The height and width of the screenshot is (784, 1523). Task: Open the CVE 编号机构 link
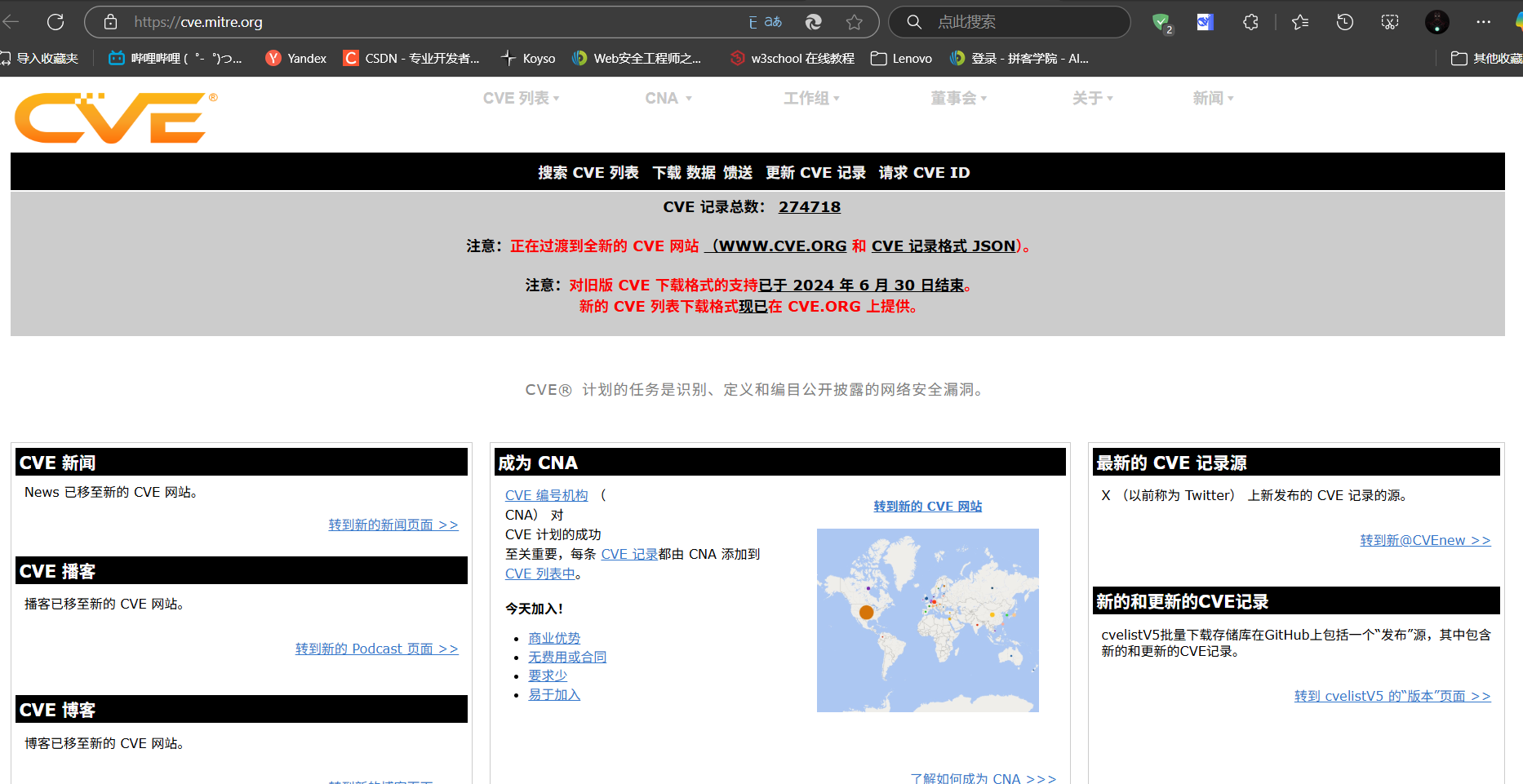tap(546, 495)
